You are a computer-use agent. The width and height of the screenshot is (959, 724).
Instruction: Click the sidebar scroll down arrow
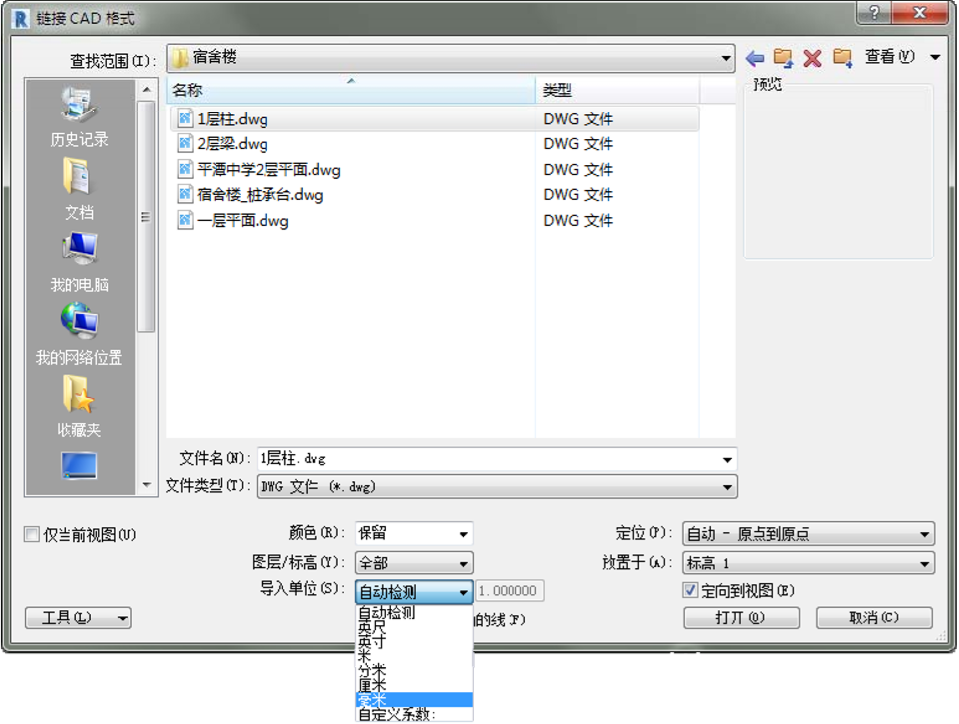tap(146, 485)
